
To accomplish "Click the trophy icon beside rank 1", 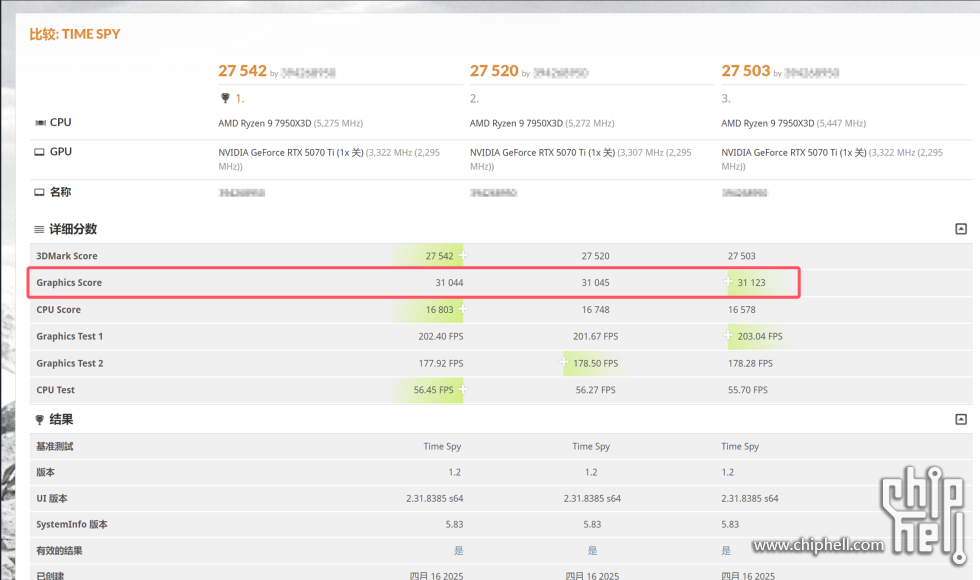I will [x=226, y=98].
